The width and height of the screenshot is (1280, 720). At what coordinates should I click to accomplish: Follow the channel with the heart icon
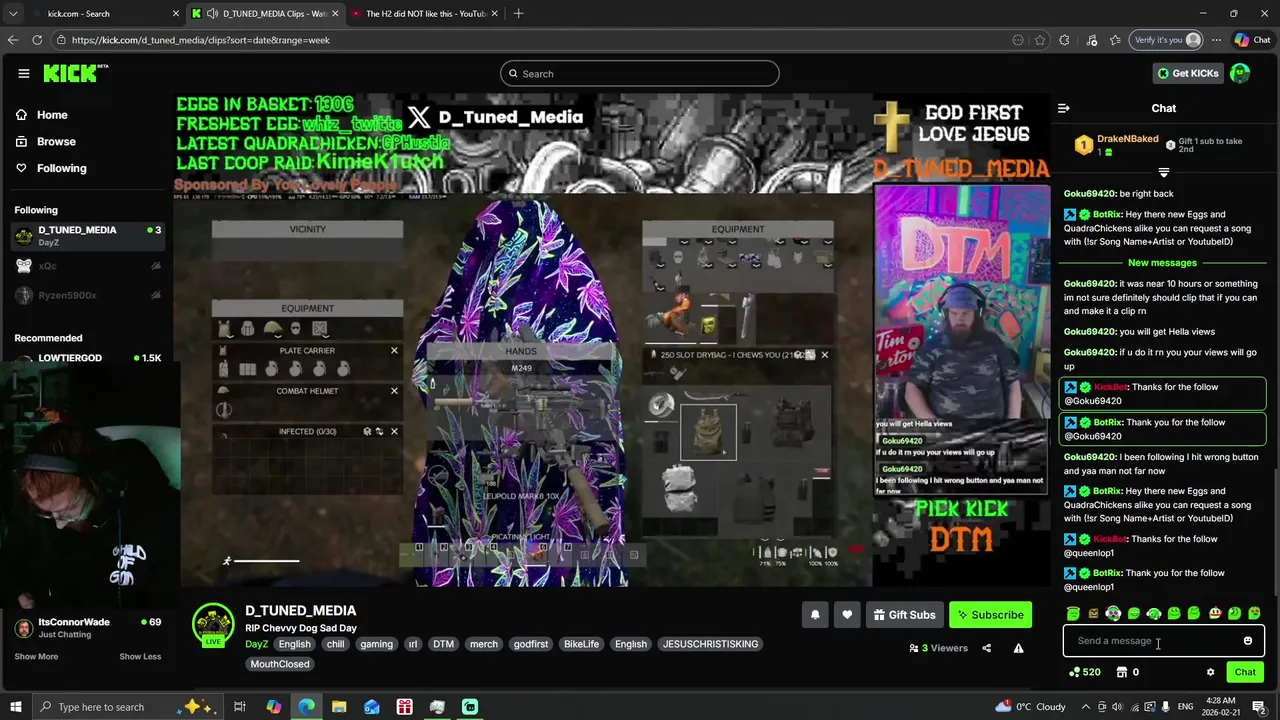click(847, 615)
